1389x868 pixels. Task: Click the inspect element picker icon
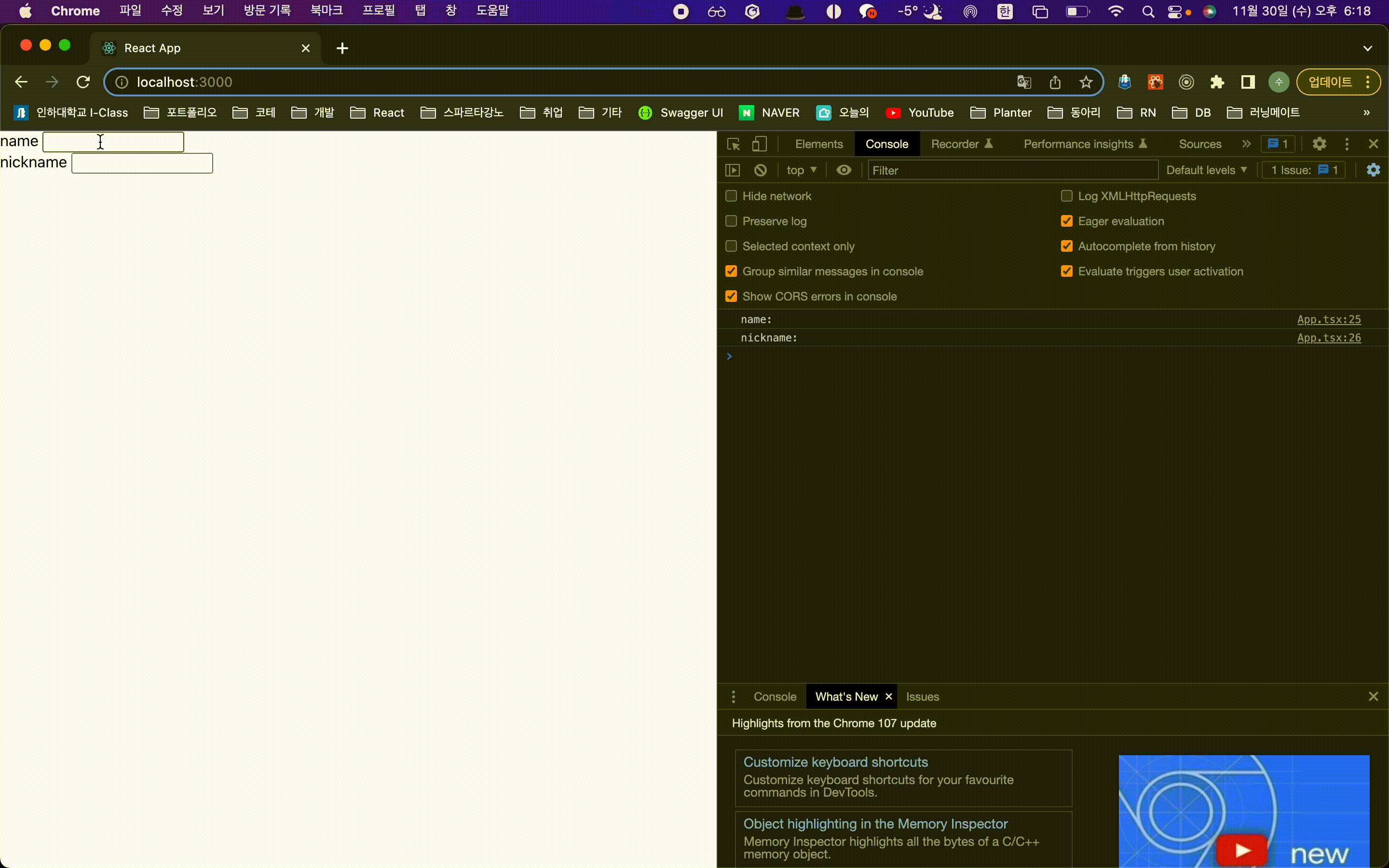tap(733, 144)
